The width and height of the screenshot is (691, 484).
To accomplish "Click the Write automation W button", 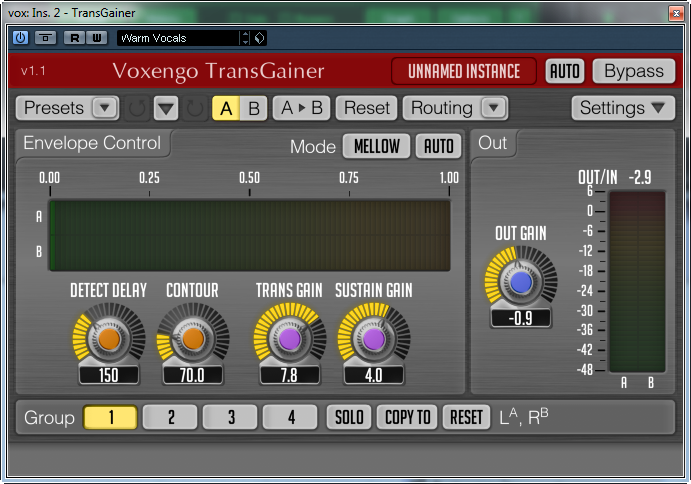I will tap(97, 38).
